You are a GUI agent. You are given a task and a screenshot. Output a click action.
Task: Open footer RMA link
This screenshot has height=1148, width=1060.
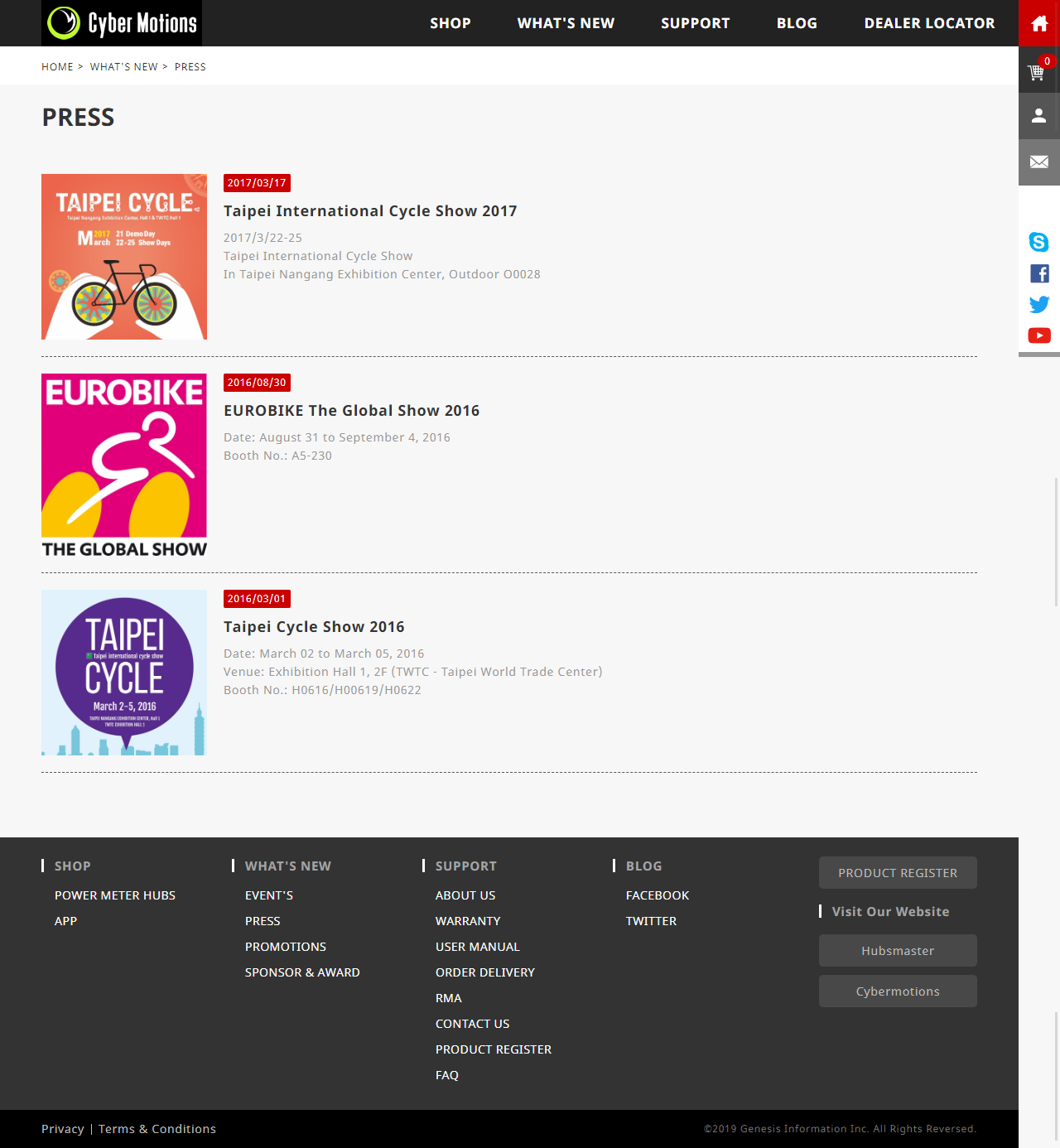449,998
